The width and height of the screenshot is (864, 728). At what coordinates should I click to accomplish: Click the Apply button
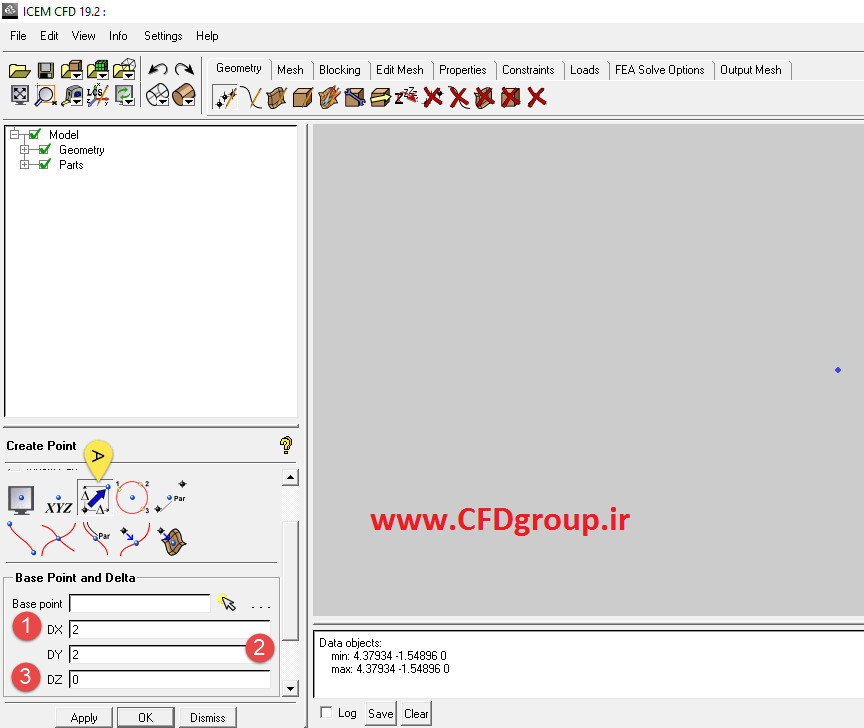pyautogui.click(x=84, y=718)
